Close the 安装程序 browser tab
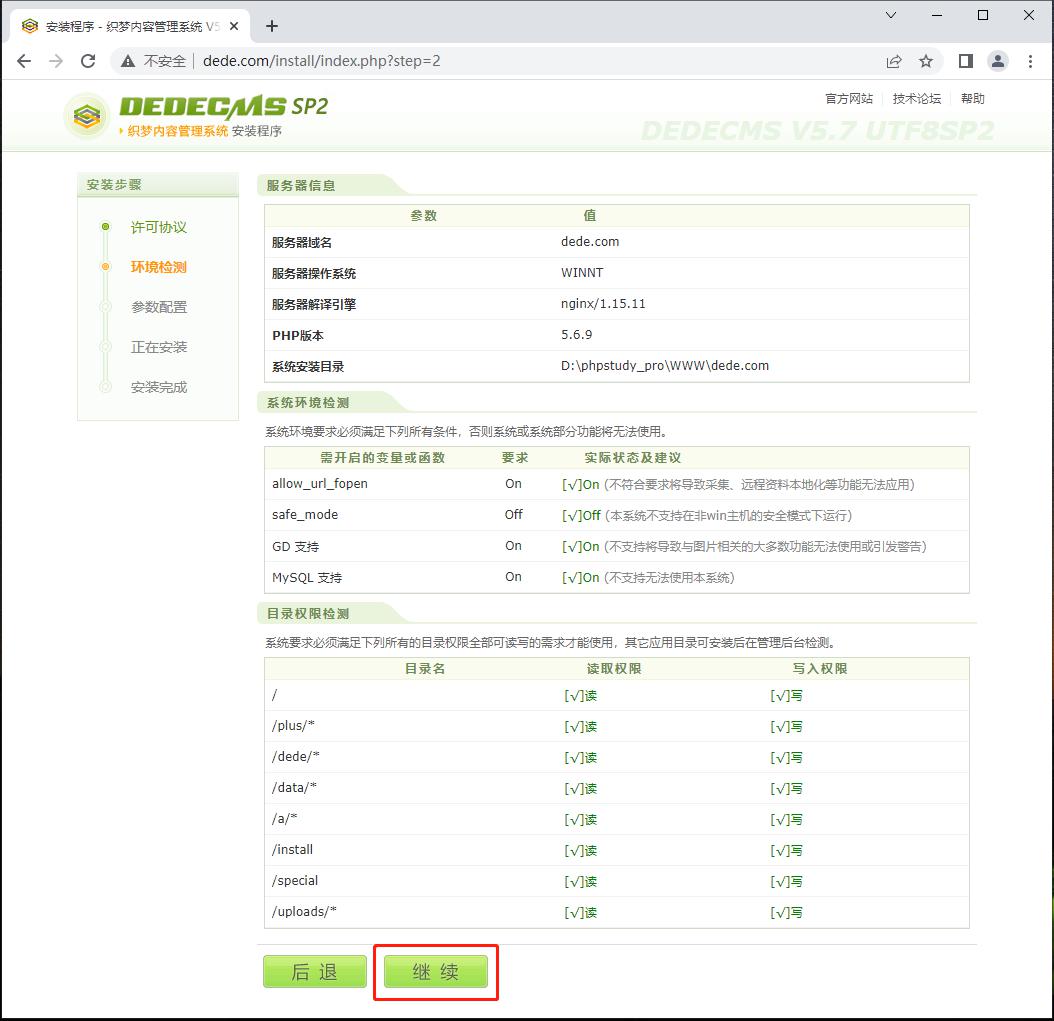This screenshot has height=1021, width=1054. click(234, 26)
